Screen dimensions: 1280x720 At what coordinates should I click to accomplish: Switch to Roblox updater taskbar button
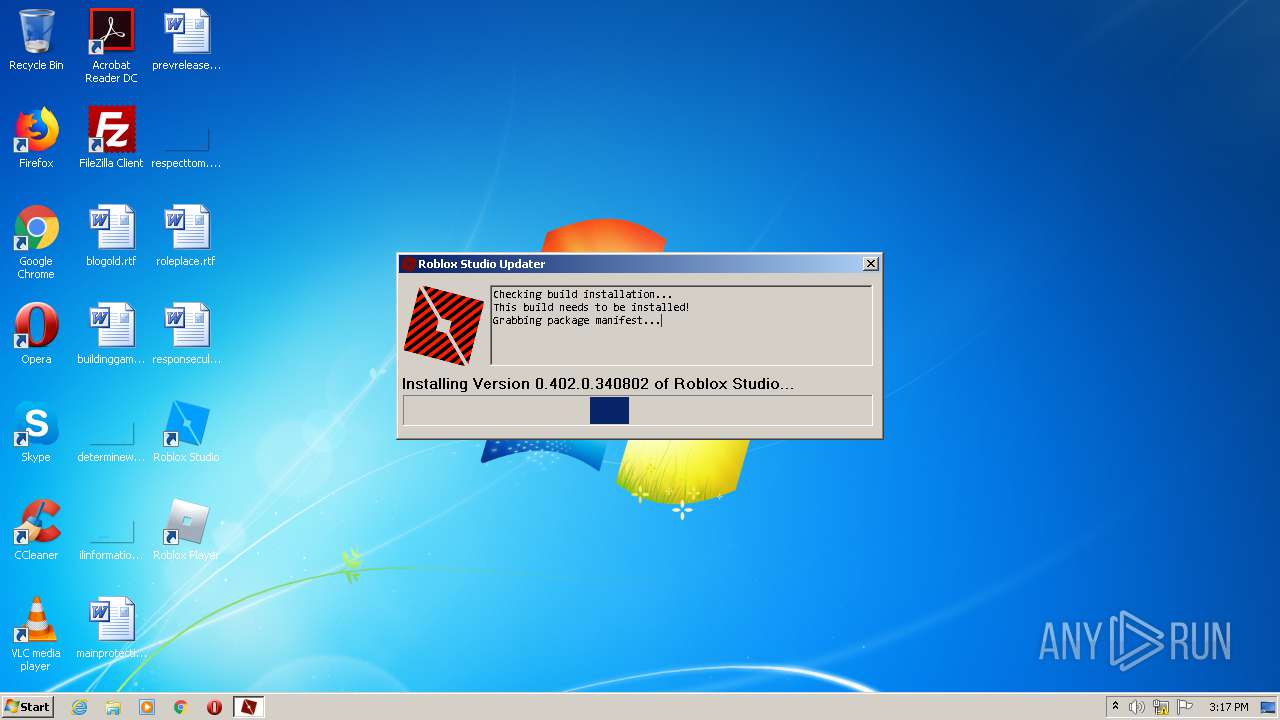(x=248, y=707)
